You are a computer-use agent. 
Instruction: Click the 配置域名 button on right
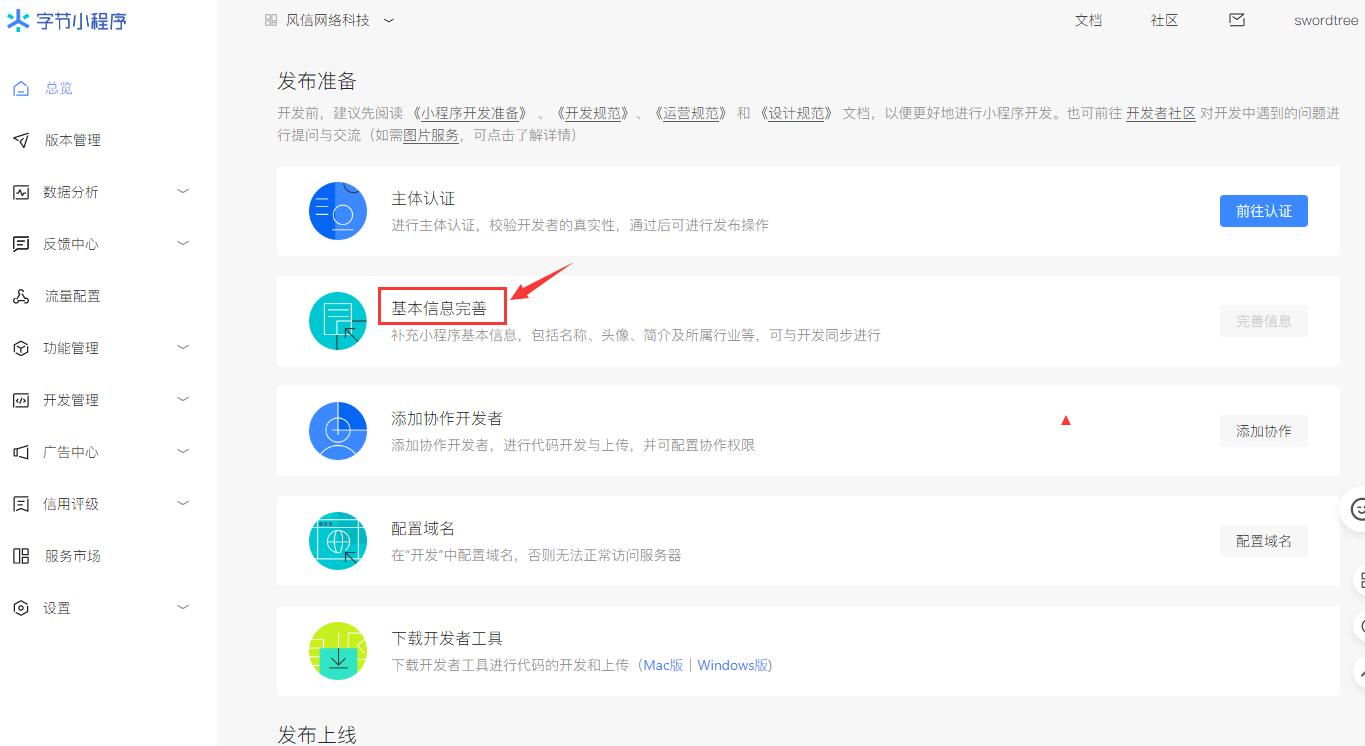tap(1263, 541)
